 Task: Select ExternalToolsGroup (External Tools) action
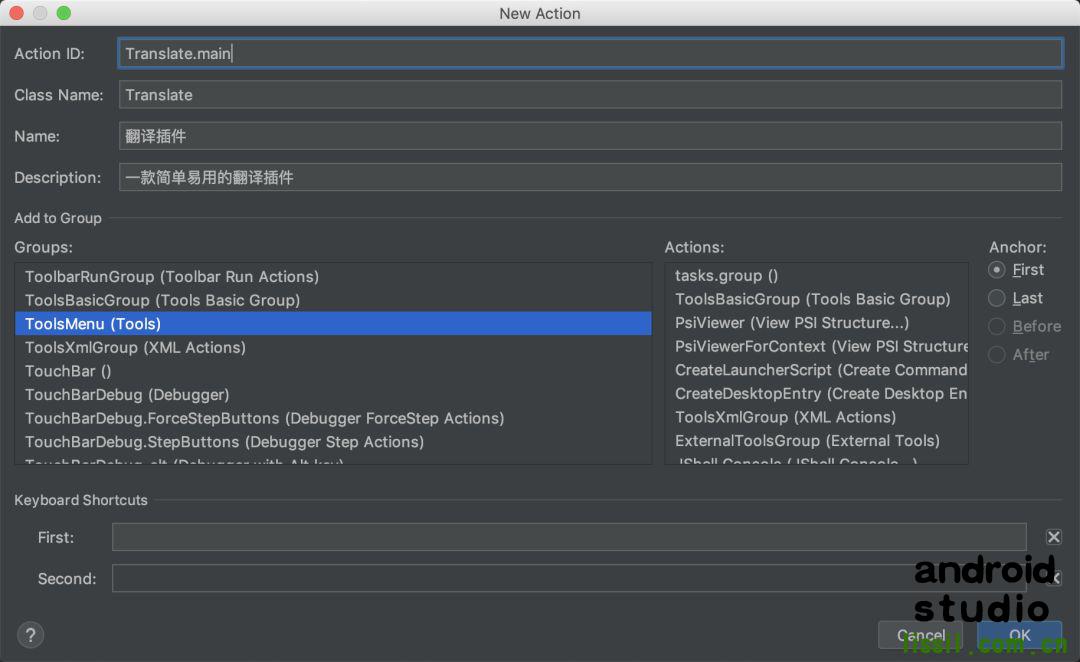pyautogui.click(x=816, y=440)
